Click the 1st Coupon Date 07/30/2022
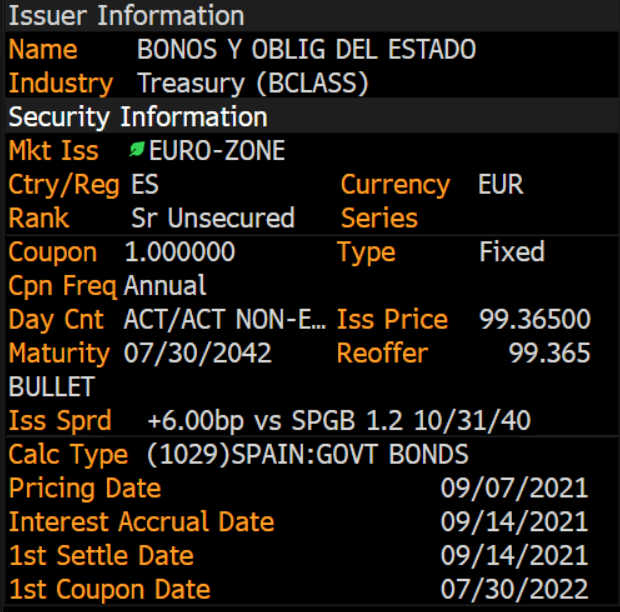The image size is (620, 612). click(514, 589)
